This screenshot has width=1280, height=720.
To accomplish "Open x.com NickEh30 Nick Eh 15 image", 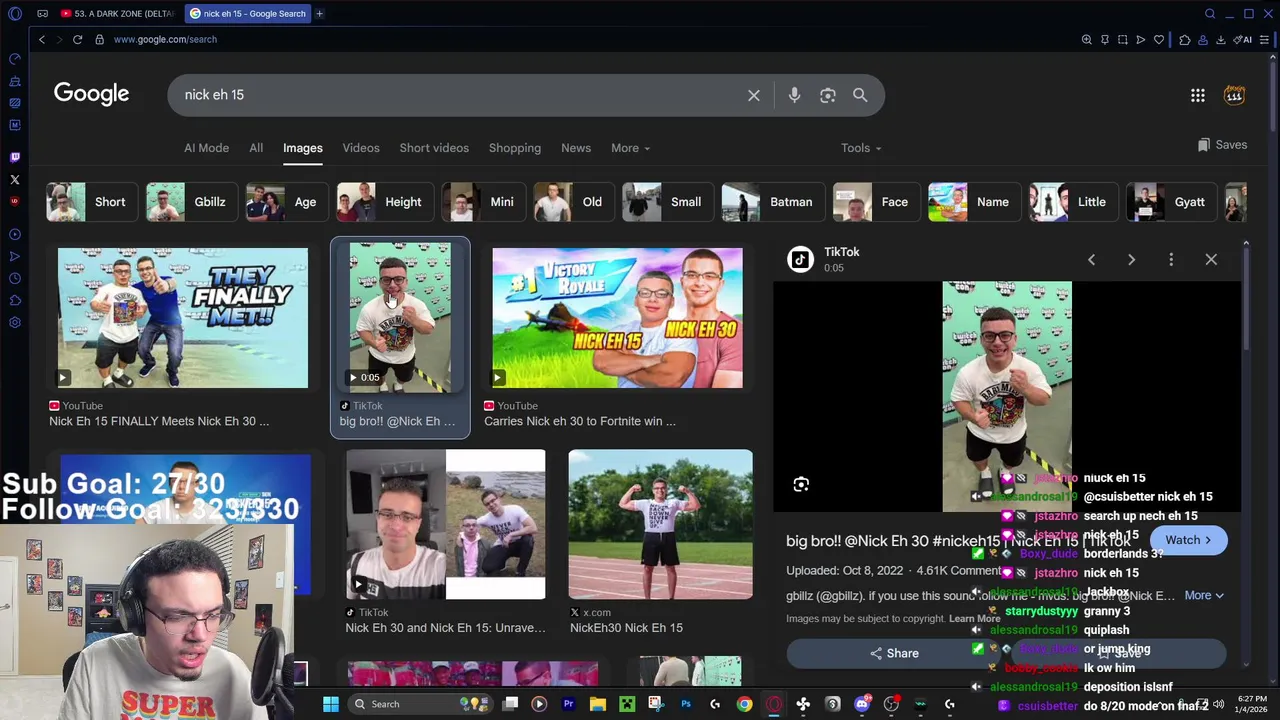I will point(660,524).
